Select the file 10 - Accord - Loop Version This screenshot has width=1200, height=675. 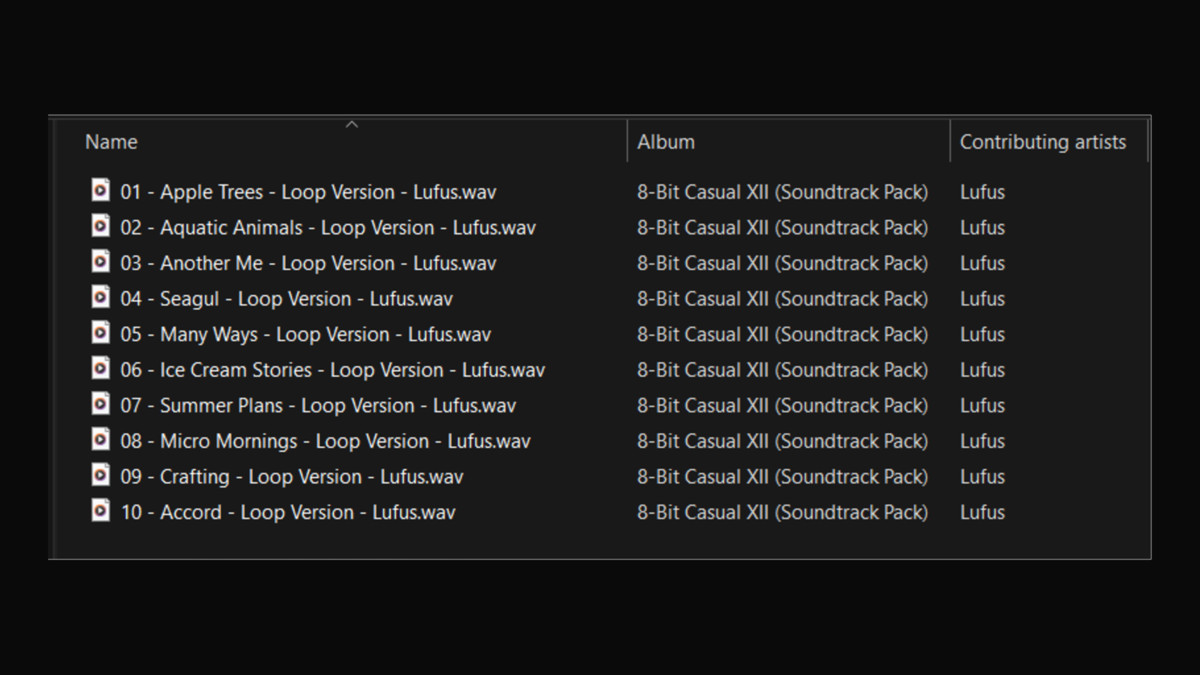[x=287, y=513]
